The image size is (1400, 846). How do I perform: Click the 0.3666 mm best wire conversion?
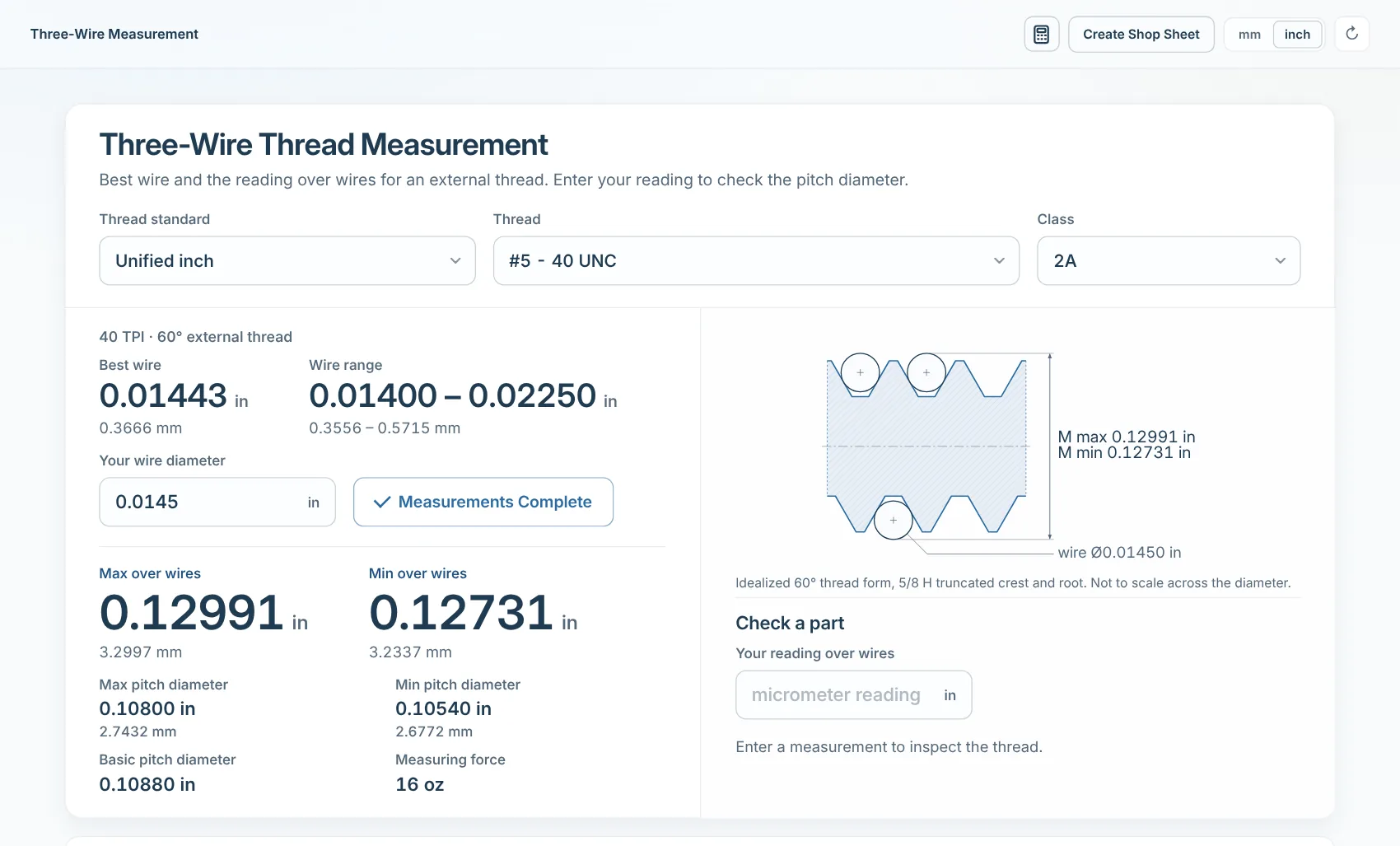pyautogui.click(x=141, y=428)
